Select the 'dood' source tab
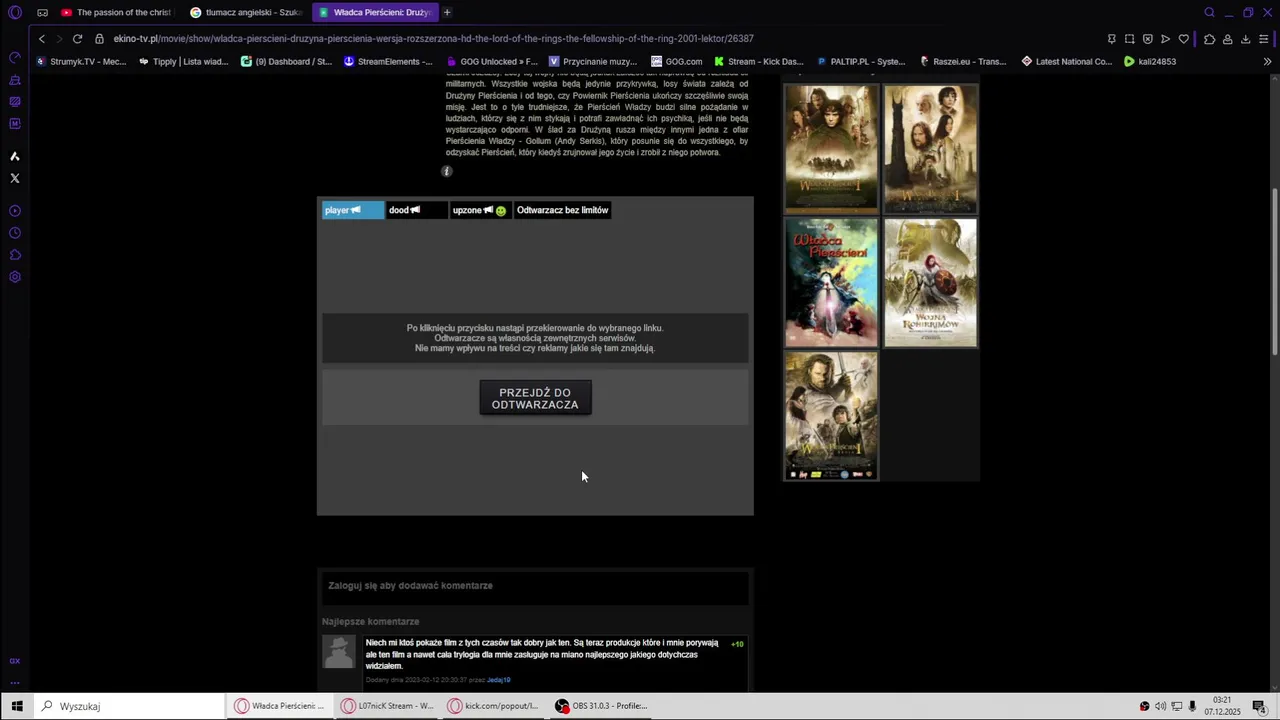The height and width of the screenshot is (720, 1280). pos(416,210)
